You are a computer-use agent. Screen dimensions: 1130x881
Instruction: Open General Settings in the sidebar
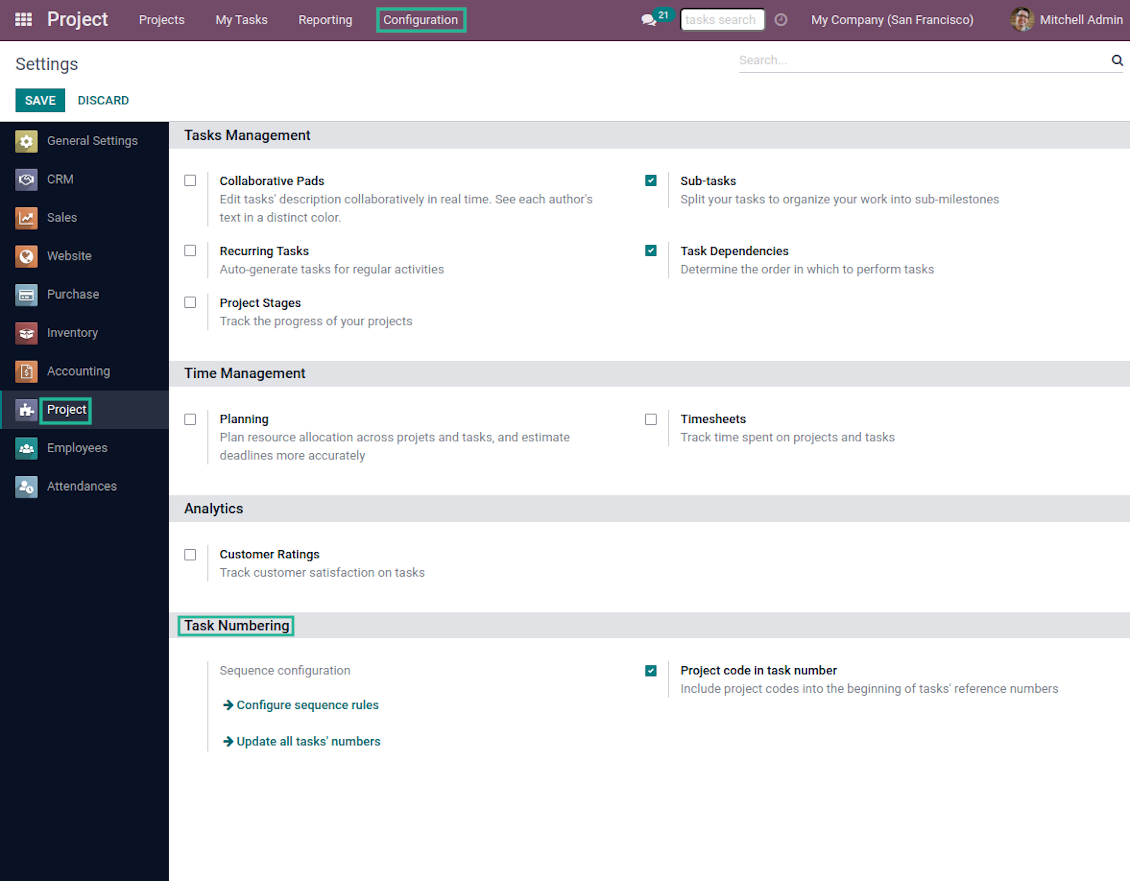84,141
